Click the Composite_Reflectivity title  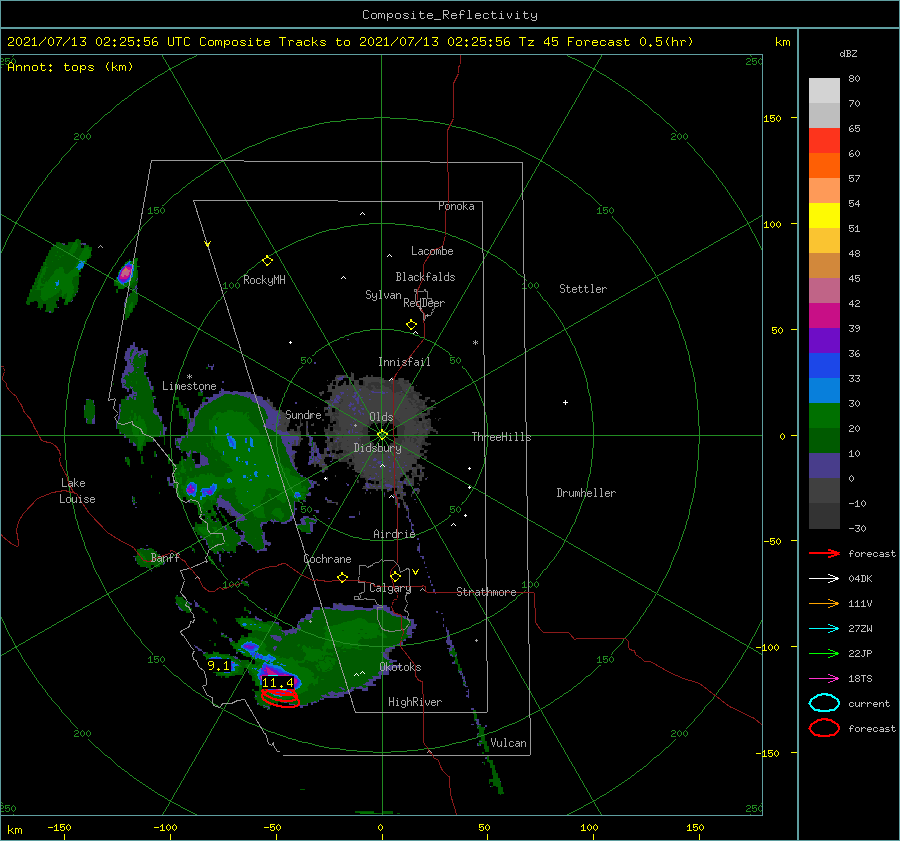point(450,15)
